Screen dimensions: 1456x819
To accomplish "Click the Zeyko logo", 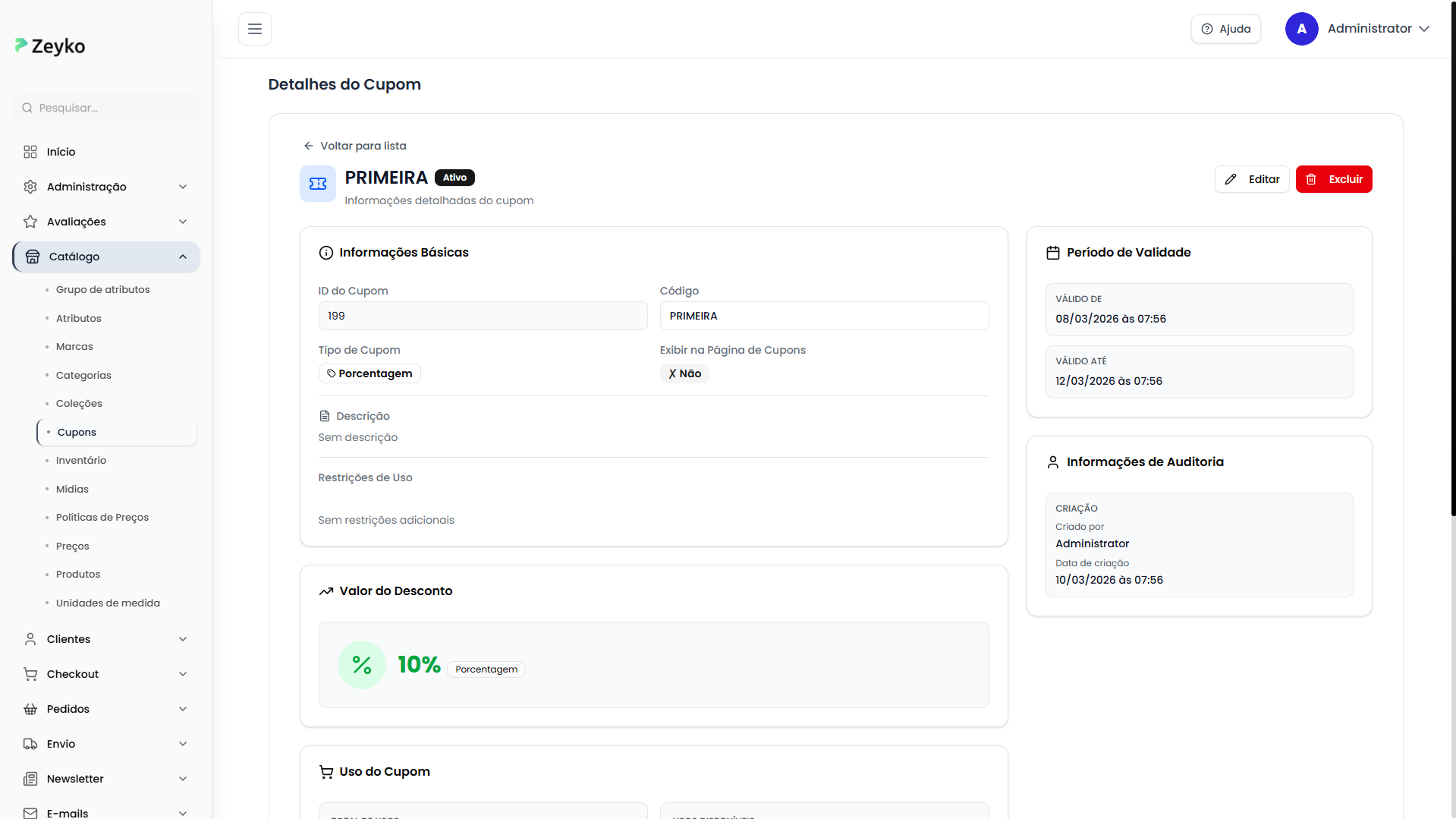I will pyautogui.click(x=50, y=46).
